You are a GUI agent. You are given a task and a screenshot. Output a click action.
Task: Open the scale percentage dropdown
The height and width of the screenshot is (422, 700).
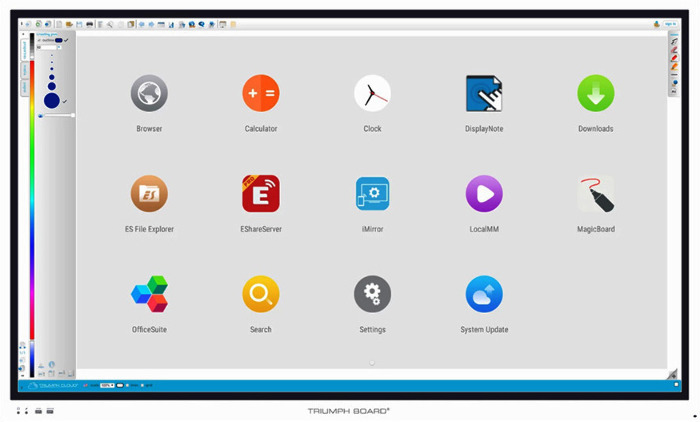[107, 385]
